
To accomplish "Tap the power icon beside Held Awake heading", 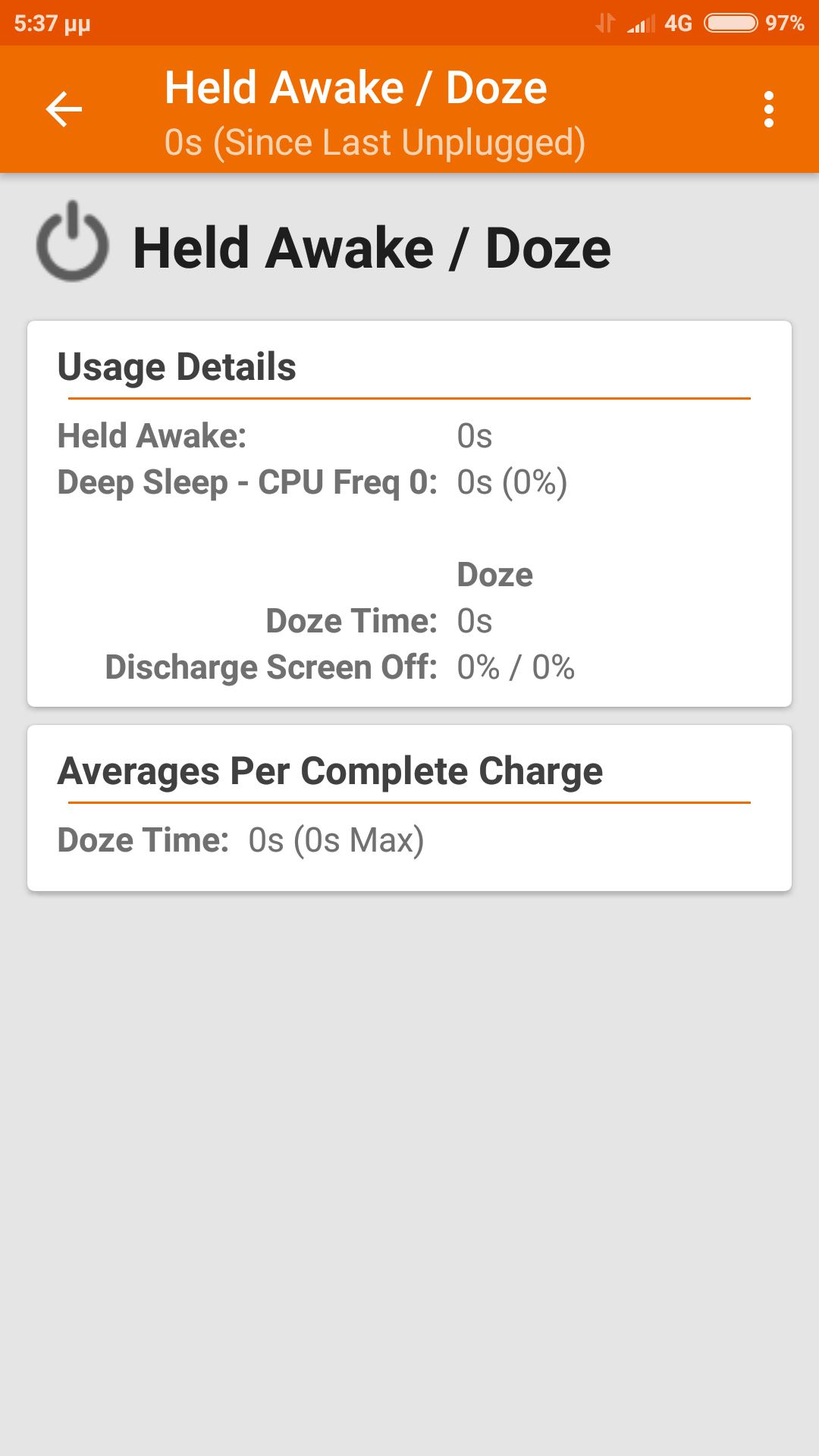I will click(73, 243).
